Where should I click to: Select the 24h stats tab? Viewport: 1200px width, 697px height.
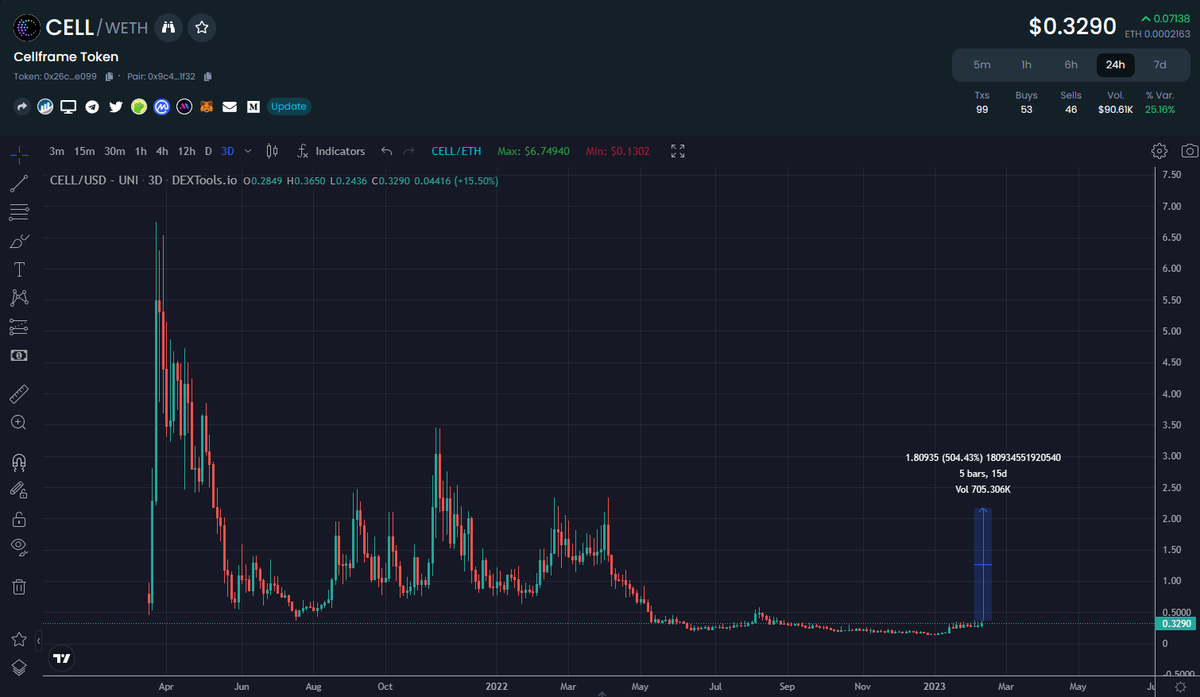coord(1115,65)
